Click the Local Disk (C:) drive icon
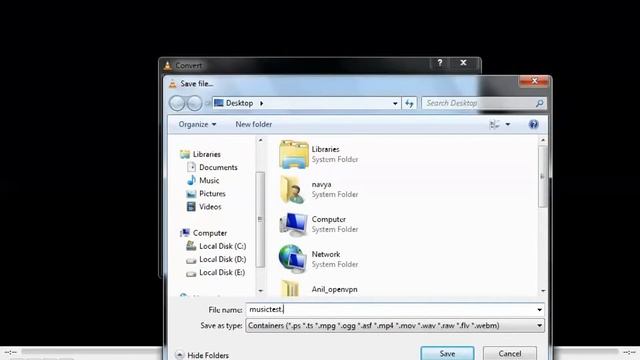Image resolution: width=640 pixels, height=360 pixels. pos(191,246)
